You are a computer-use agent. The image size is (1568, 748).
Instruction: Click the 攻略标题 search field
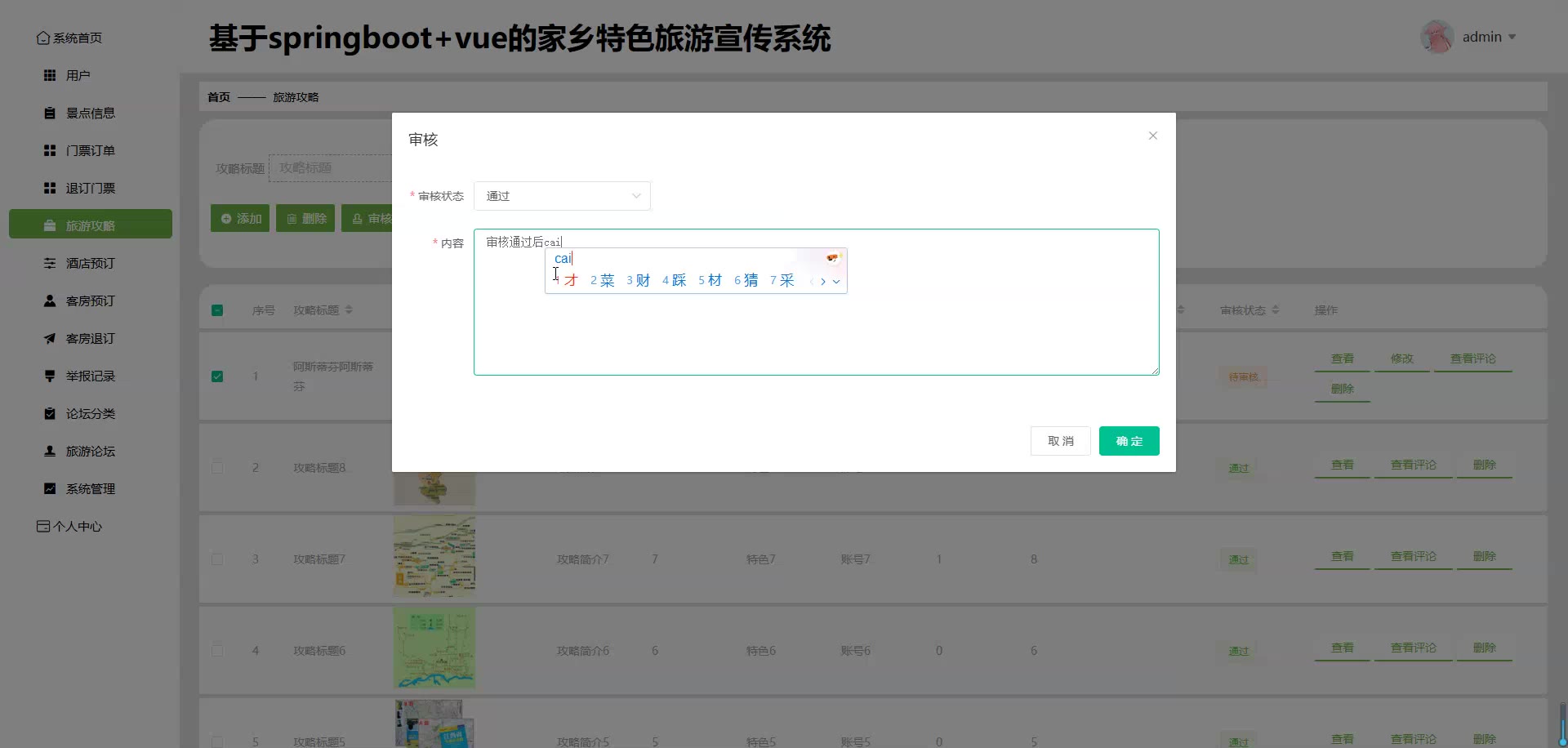331,168
